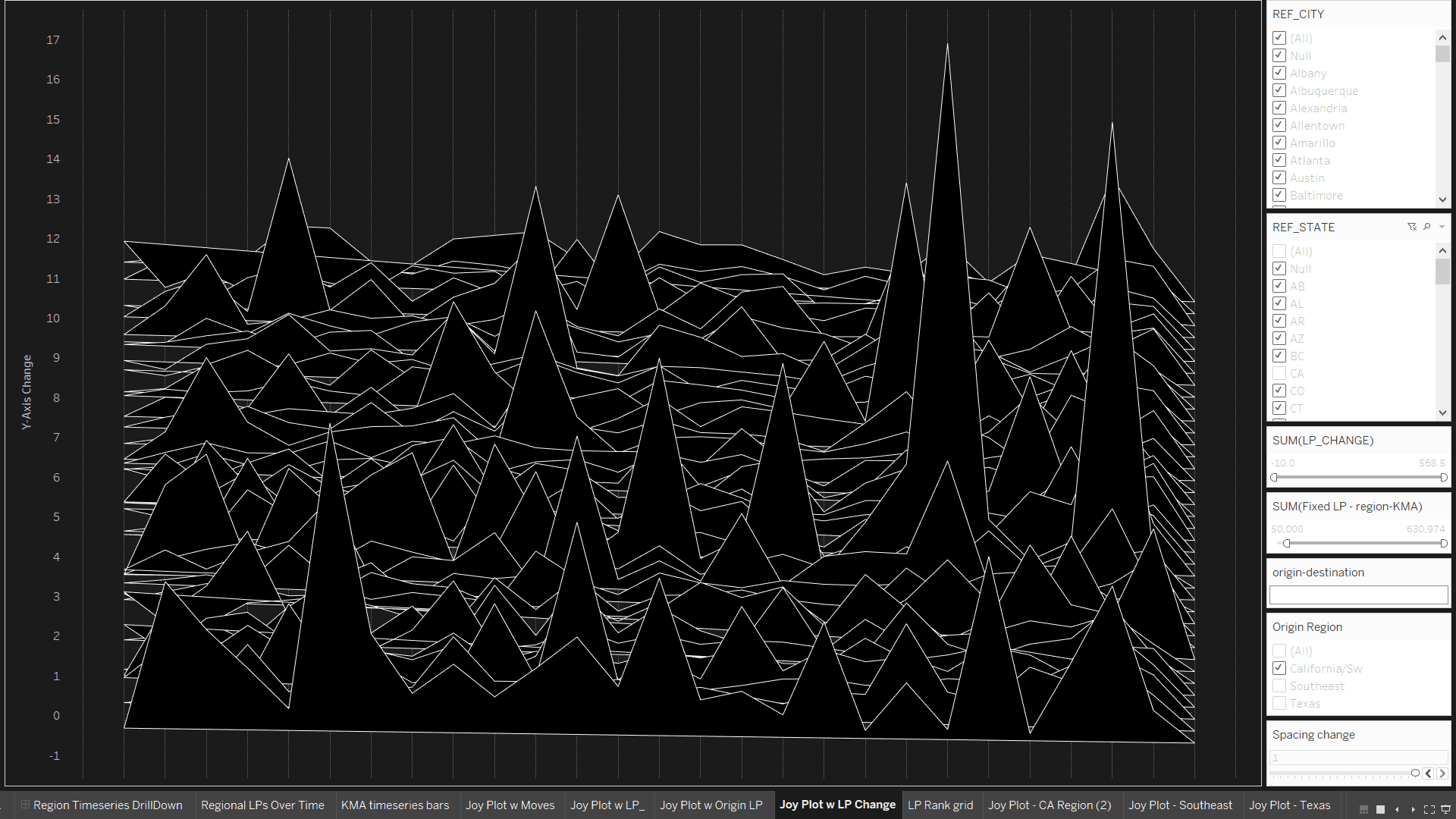This screenshot has height=819, width=1456.
Task: Uncheck Albany city checkbox
Action: [1279, 73]
